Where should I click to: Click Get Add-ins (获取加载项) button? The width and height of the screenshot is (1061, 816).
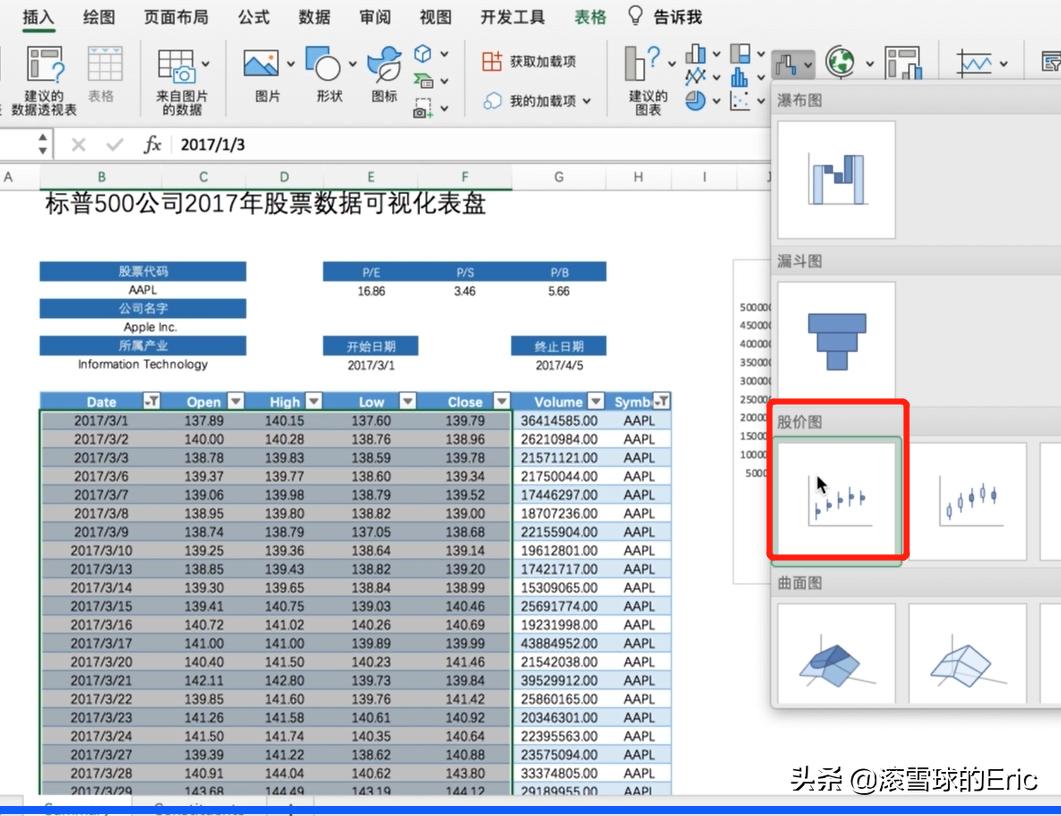click(x=530, y=61)
